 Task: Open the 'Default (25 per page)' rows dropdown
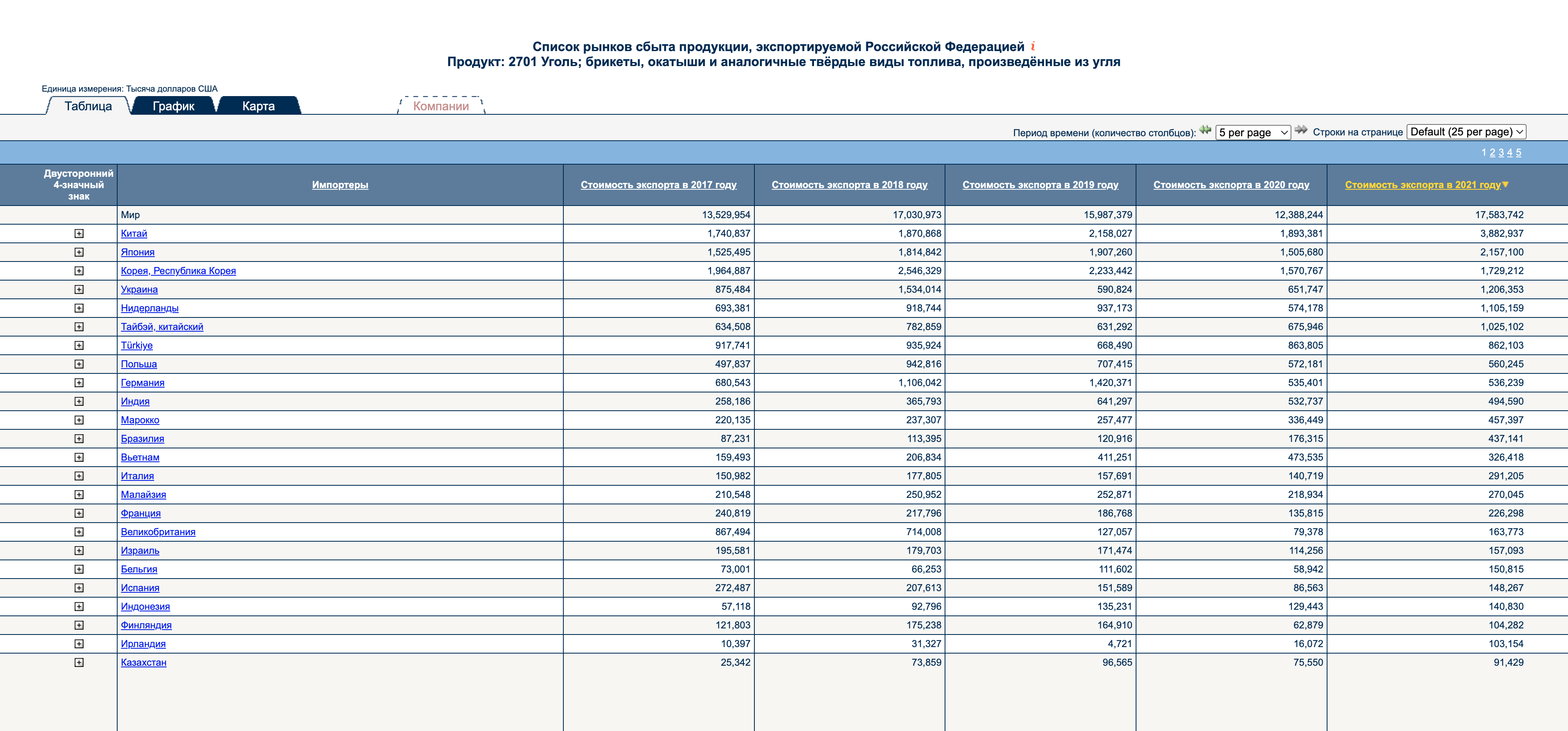tap(1466, 131)
